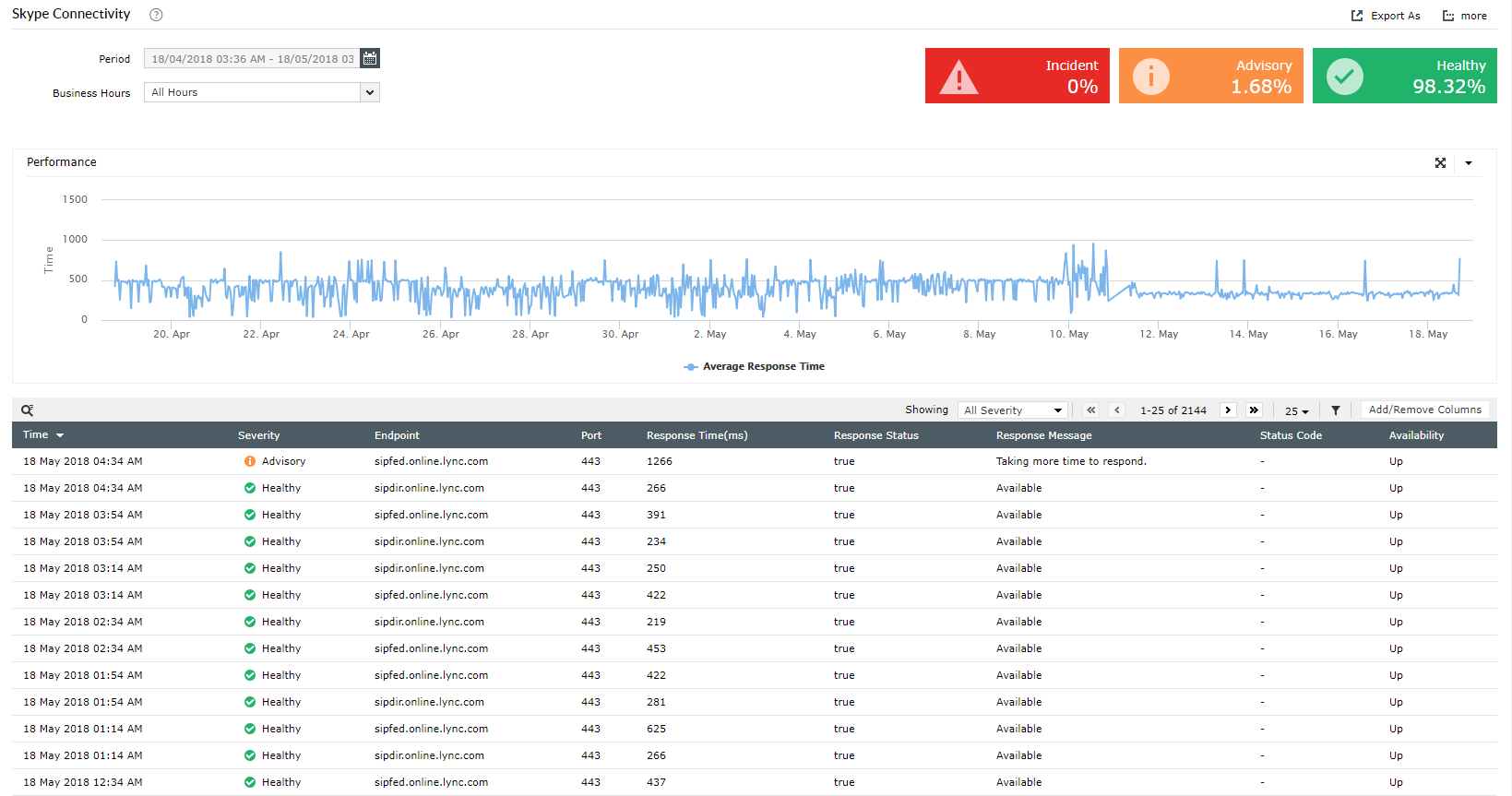Go to the next page of results

(1228, 410)
